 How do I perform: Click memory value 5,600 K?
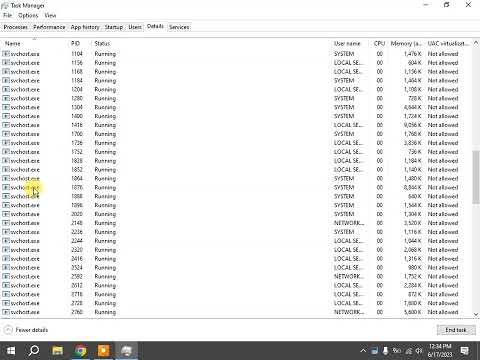pos(413,312)
